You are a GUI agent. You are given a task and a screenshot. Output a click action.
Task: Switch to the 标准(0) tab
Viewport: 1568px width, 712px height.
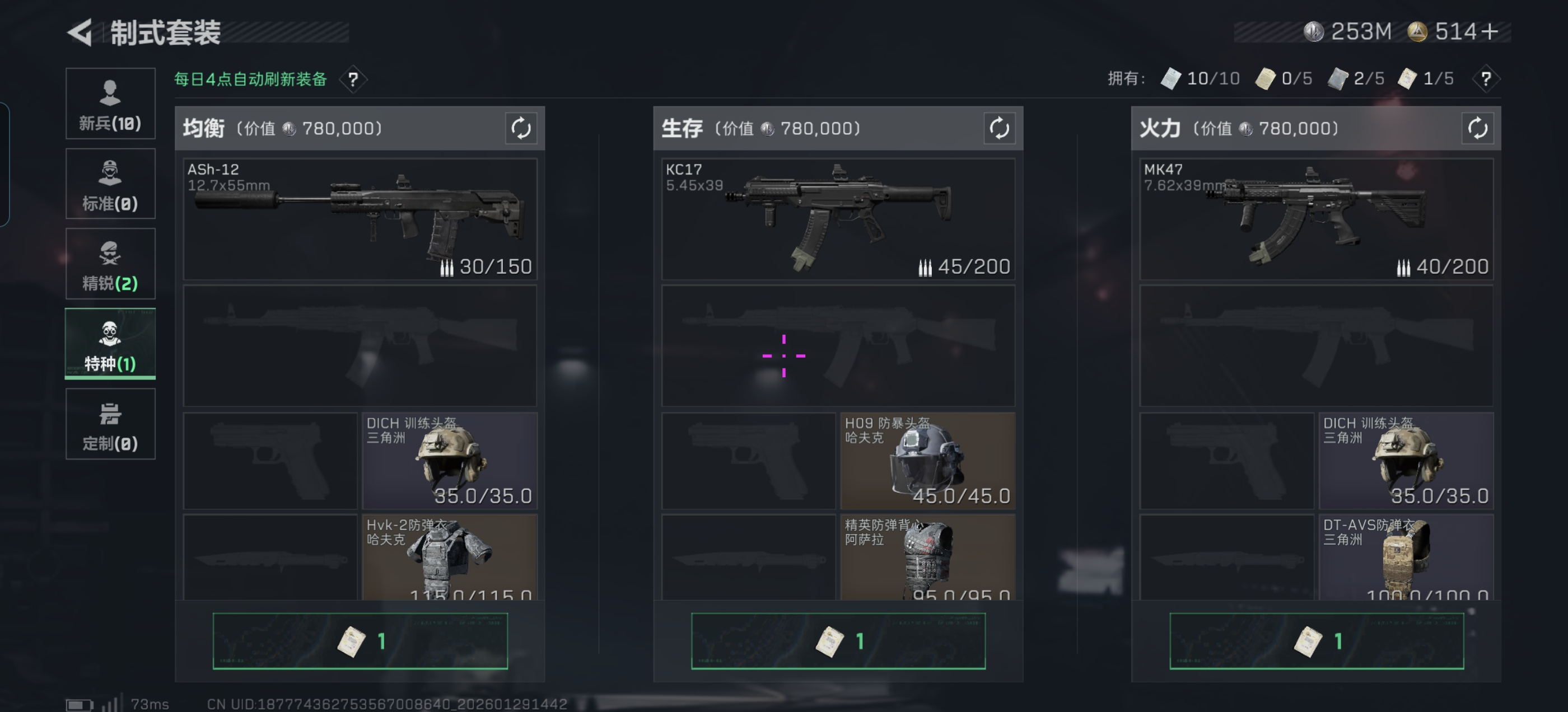tap(110, 184)
